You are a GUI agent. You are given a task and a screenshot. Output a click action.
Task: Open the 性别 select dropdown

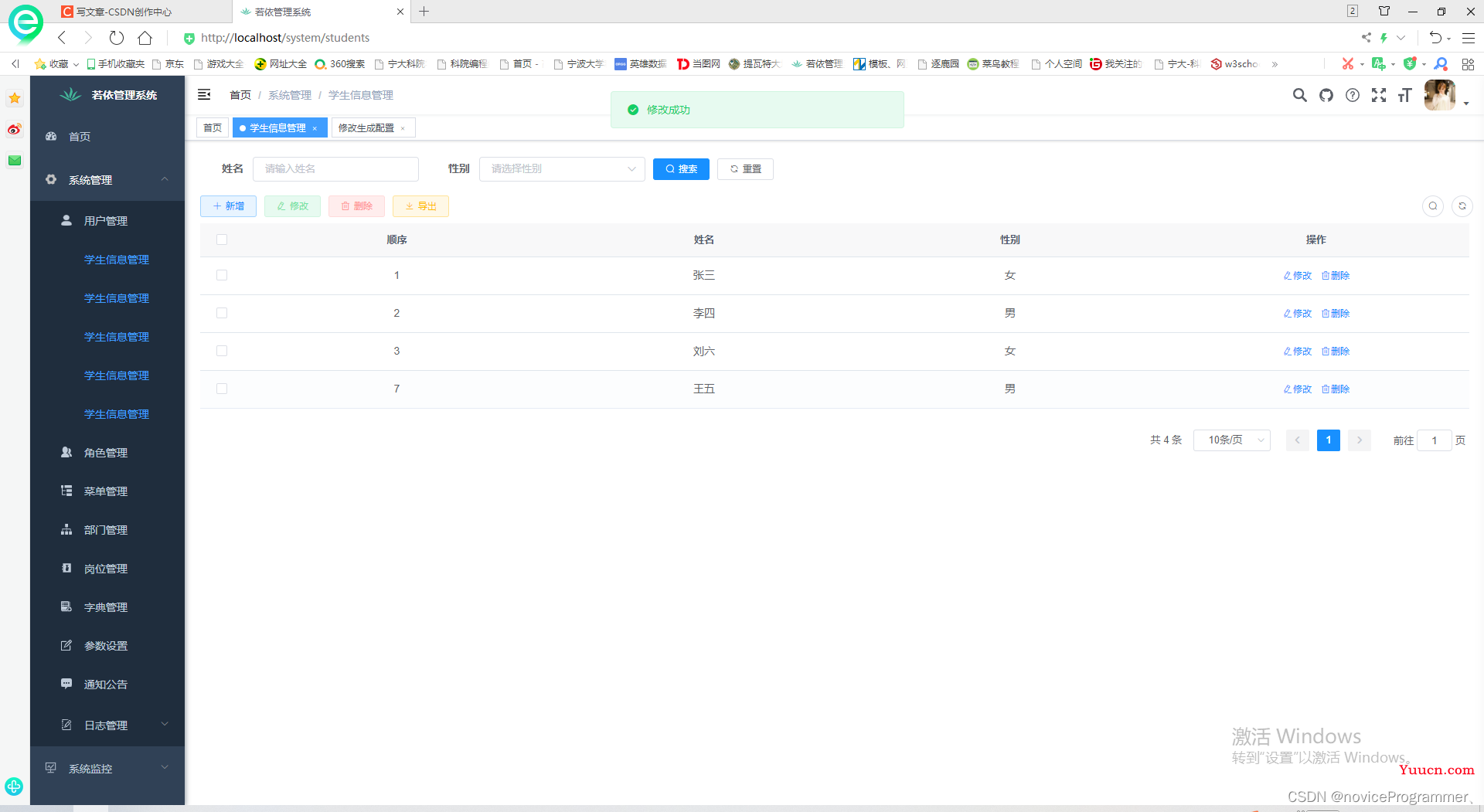[562, 168]
